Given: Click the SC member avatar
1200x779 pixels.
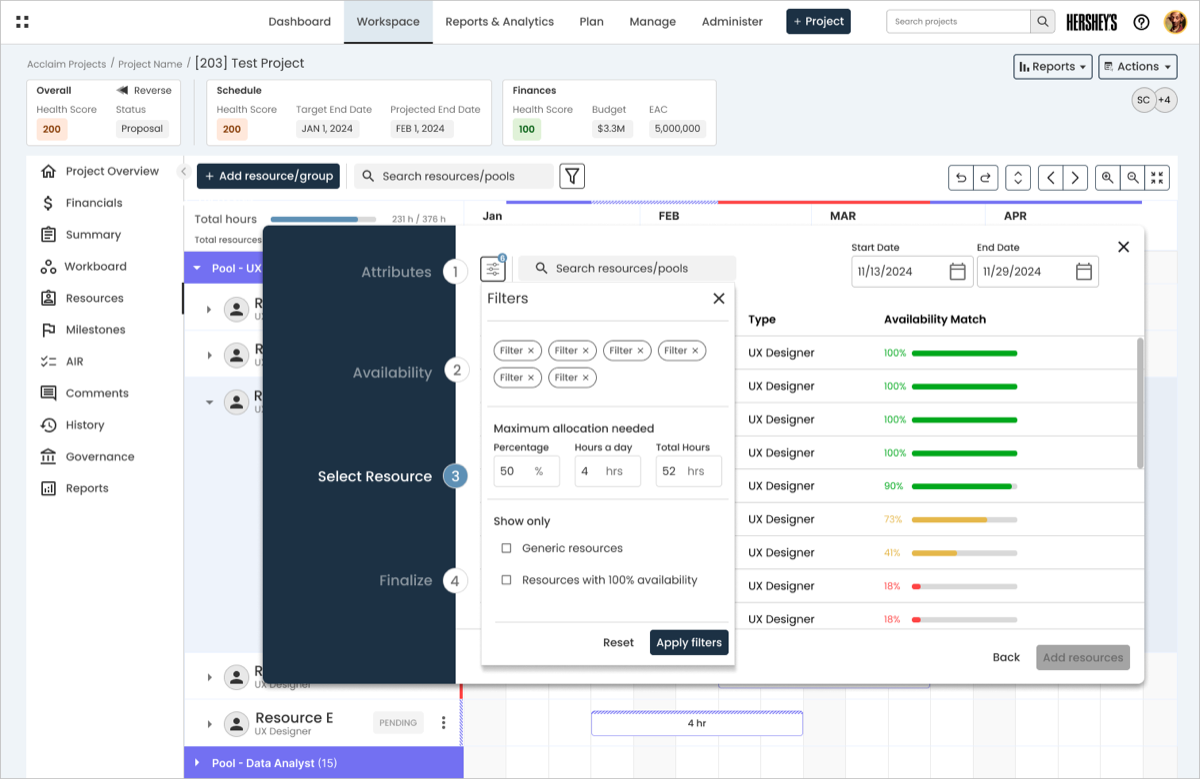Looking at the screenshot, I should (1143, 100).
